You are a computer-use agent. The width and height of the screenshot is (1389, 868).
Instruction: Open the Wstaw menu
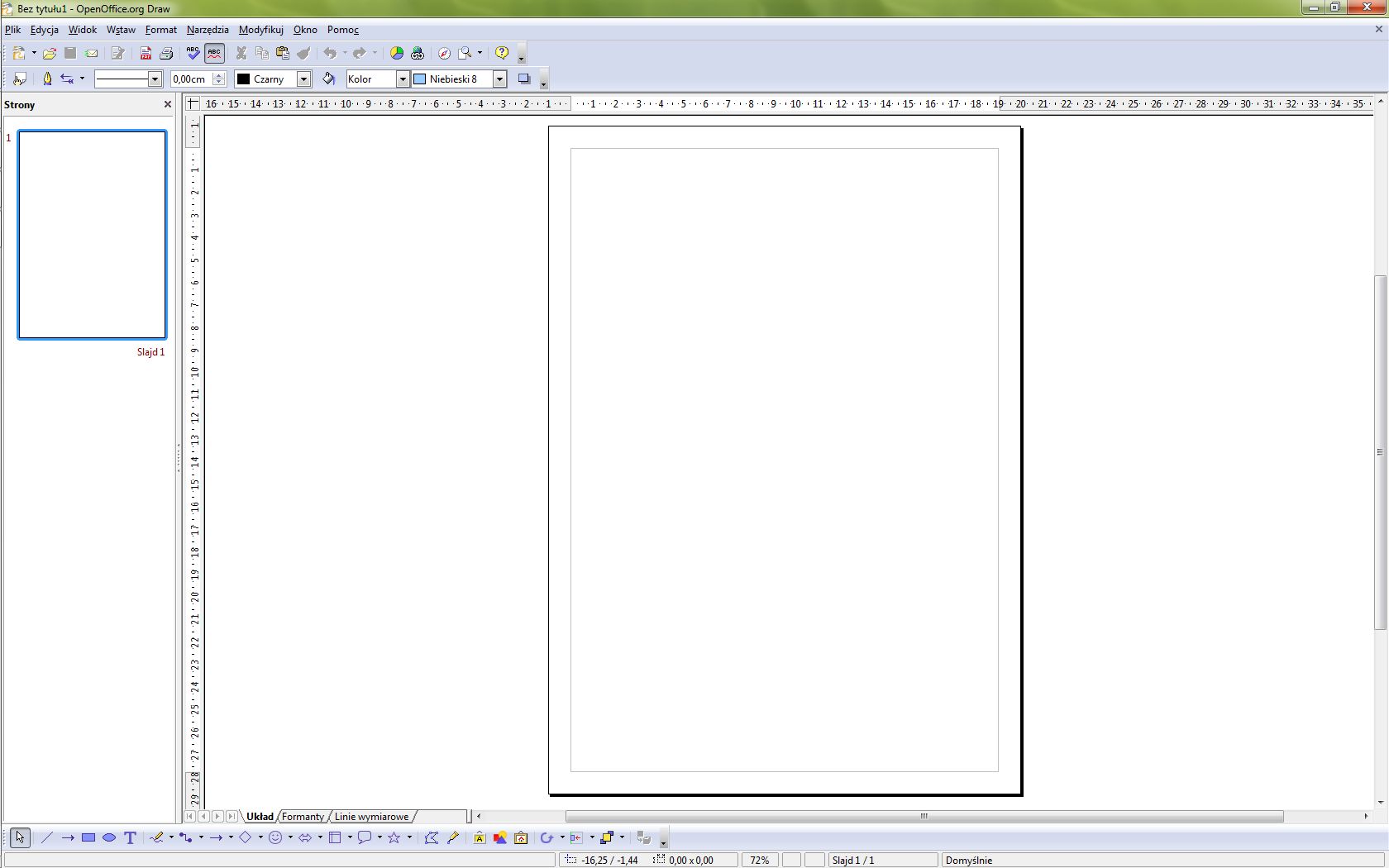[x=121, y=30]
